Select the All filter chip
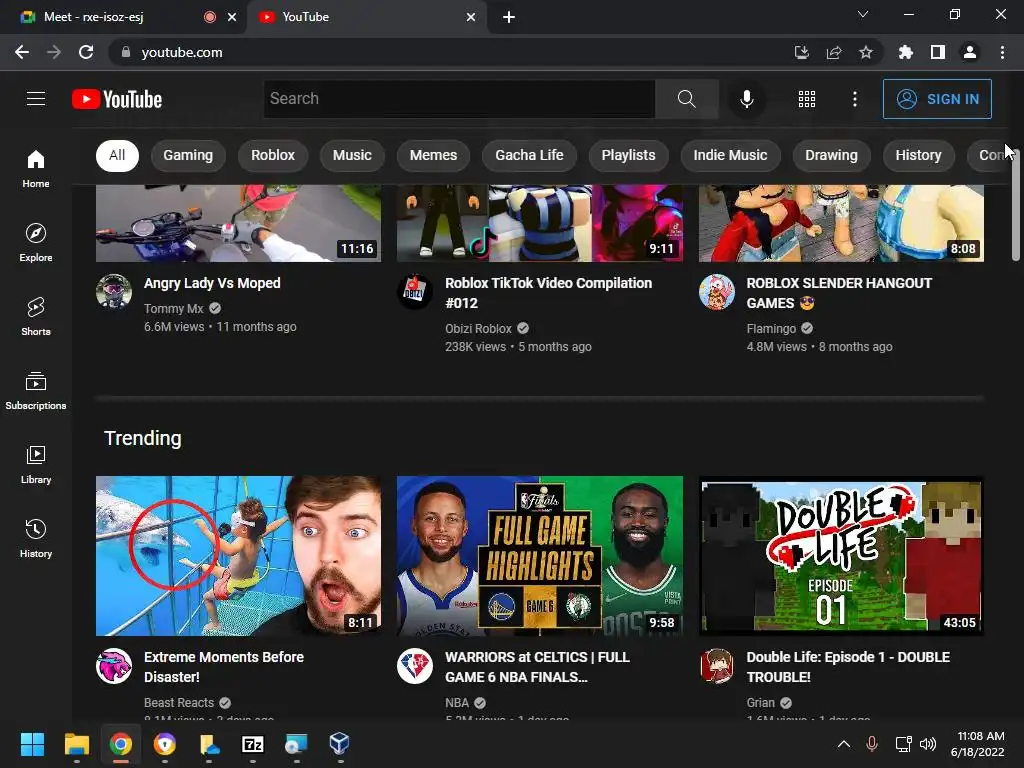This screenshot has height=768, width=1024. click(117, 155)
